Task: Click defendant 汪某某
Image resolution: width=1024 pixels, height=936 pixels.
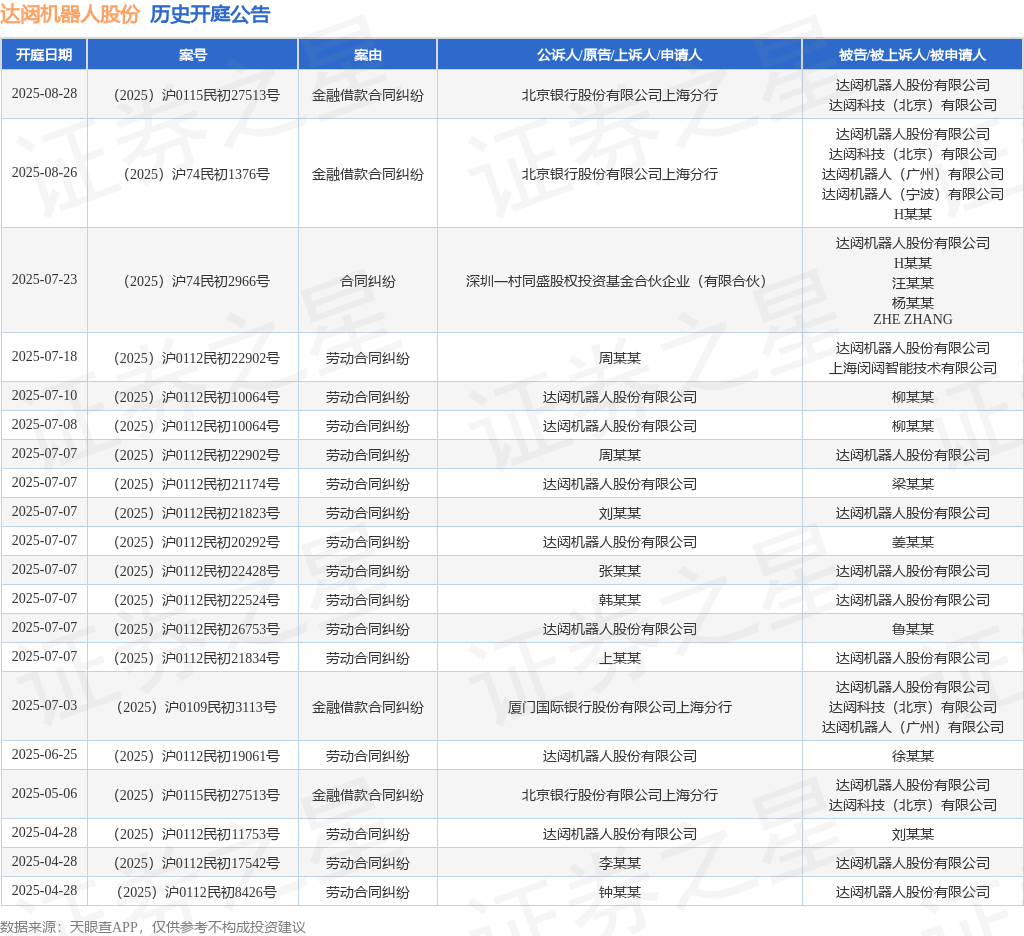Action: 912,283
